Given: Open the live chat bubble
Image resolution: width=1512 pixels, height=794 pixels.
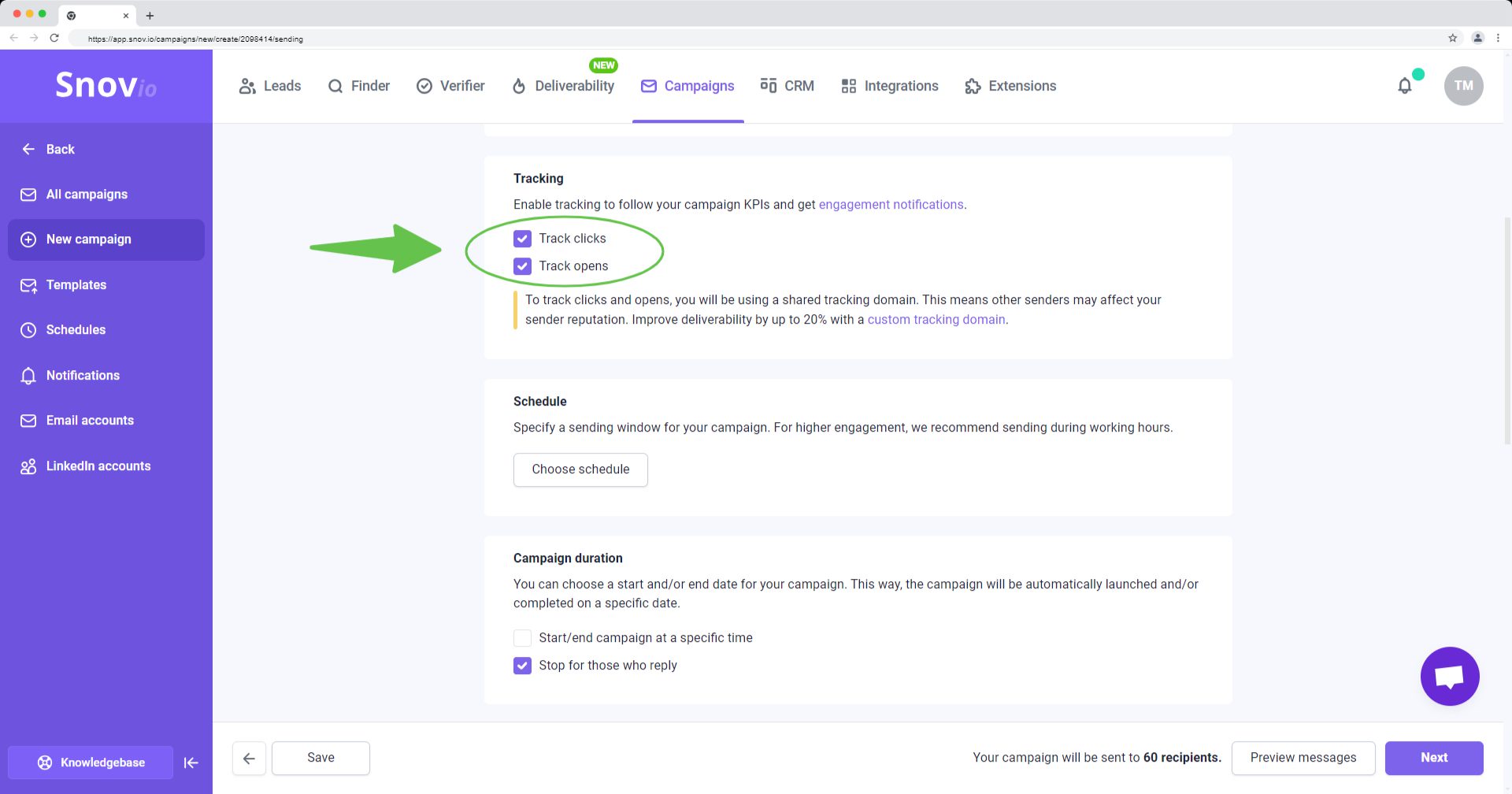Looking at the screenshot, I should (x=1450, y=677).
